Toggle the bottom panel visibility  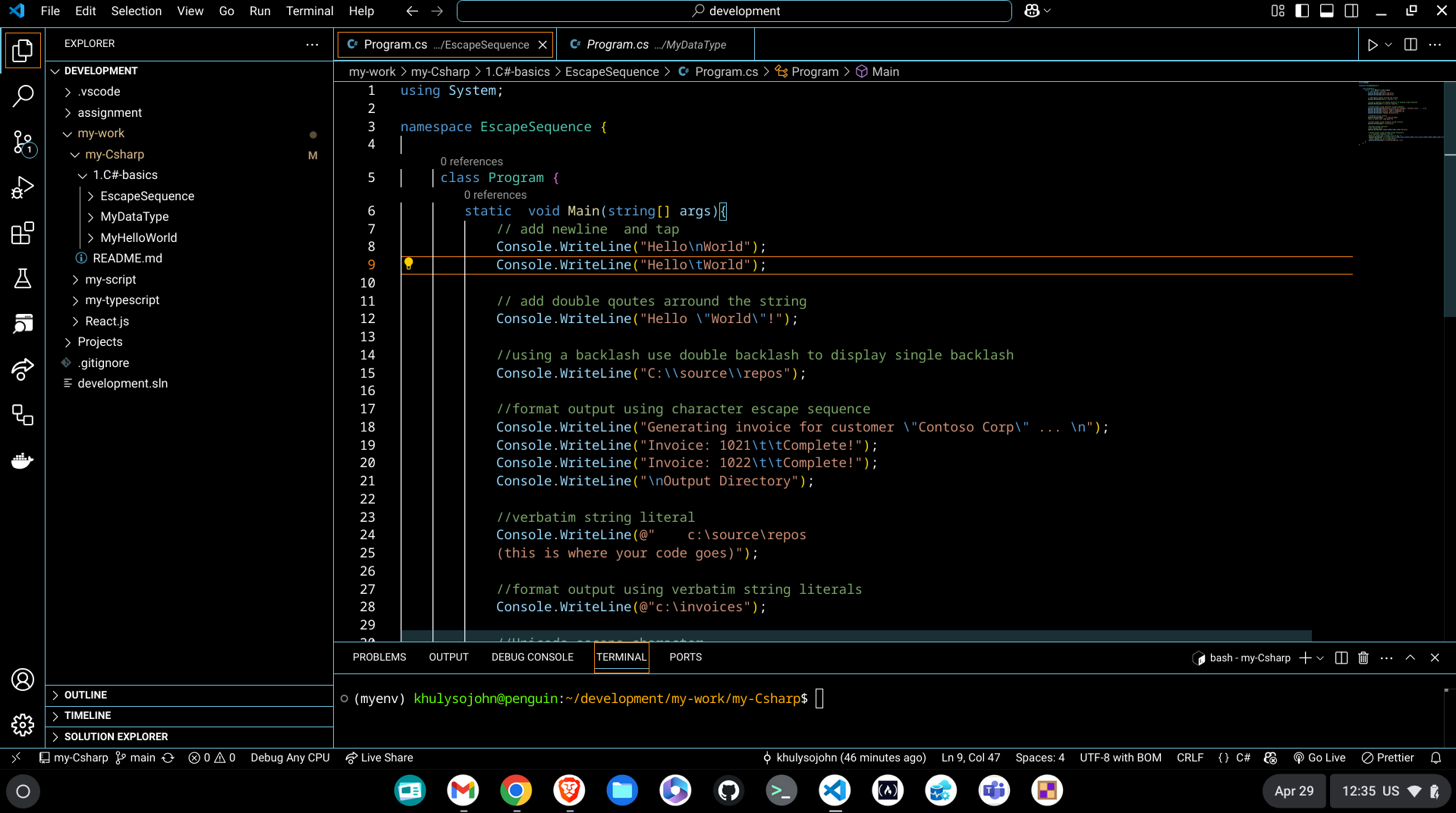[x=1327, y=11]
